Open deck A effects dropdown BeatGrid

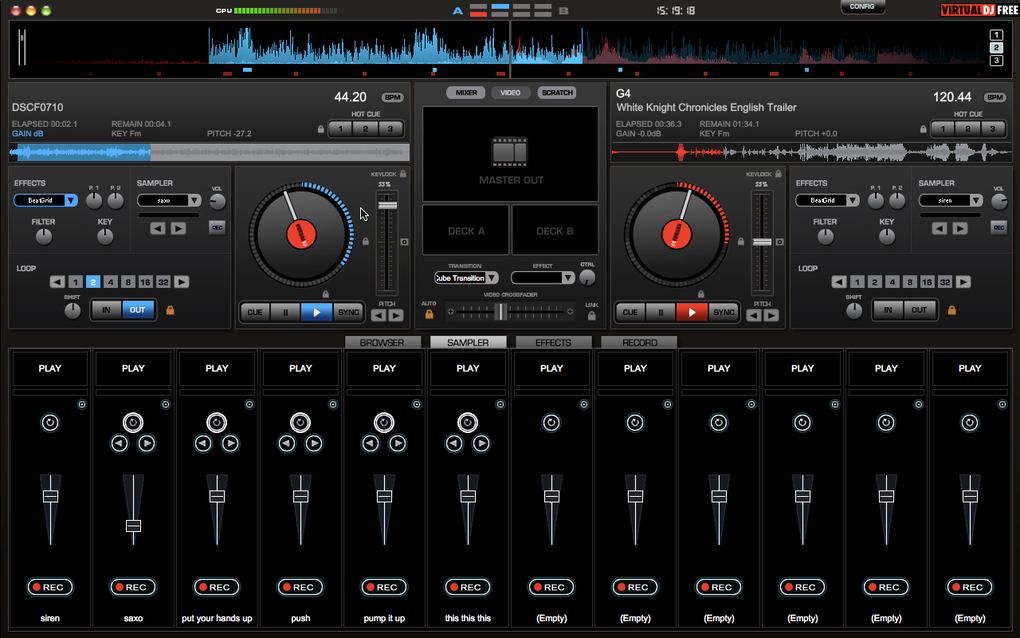46,200
